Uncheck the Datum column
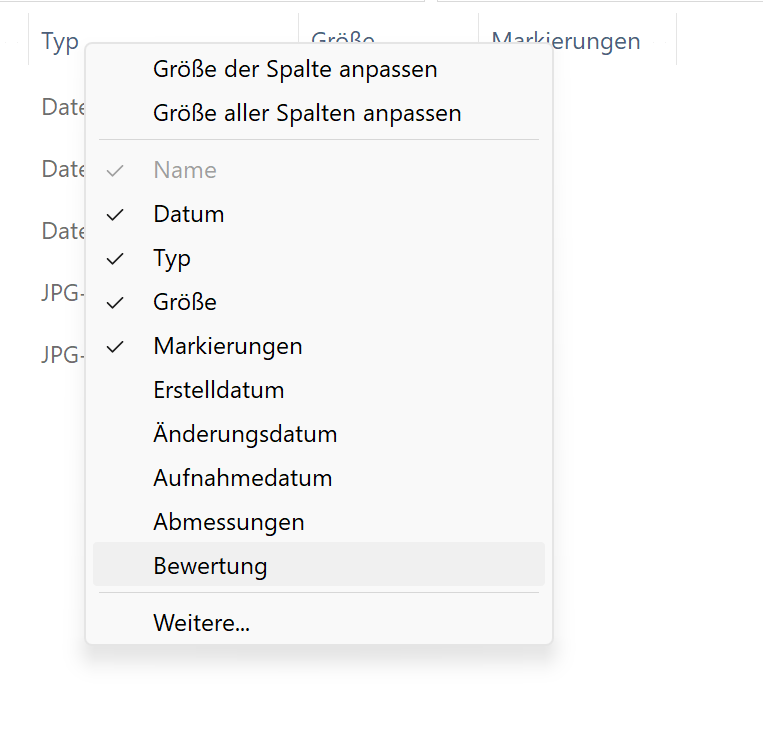 pos(189,214)
